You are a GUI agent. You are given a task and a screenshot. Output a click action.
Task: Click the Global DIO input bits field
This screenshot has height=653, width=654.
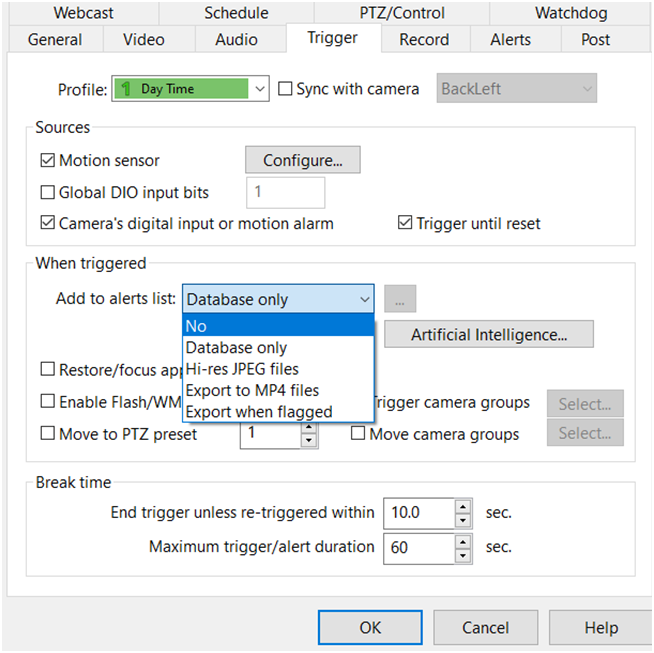(x=285, y=193)
